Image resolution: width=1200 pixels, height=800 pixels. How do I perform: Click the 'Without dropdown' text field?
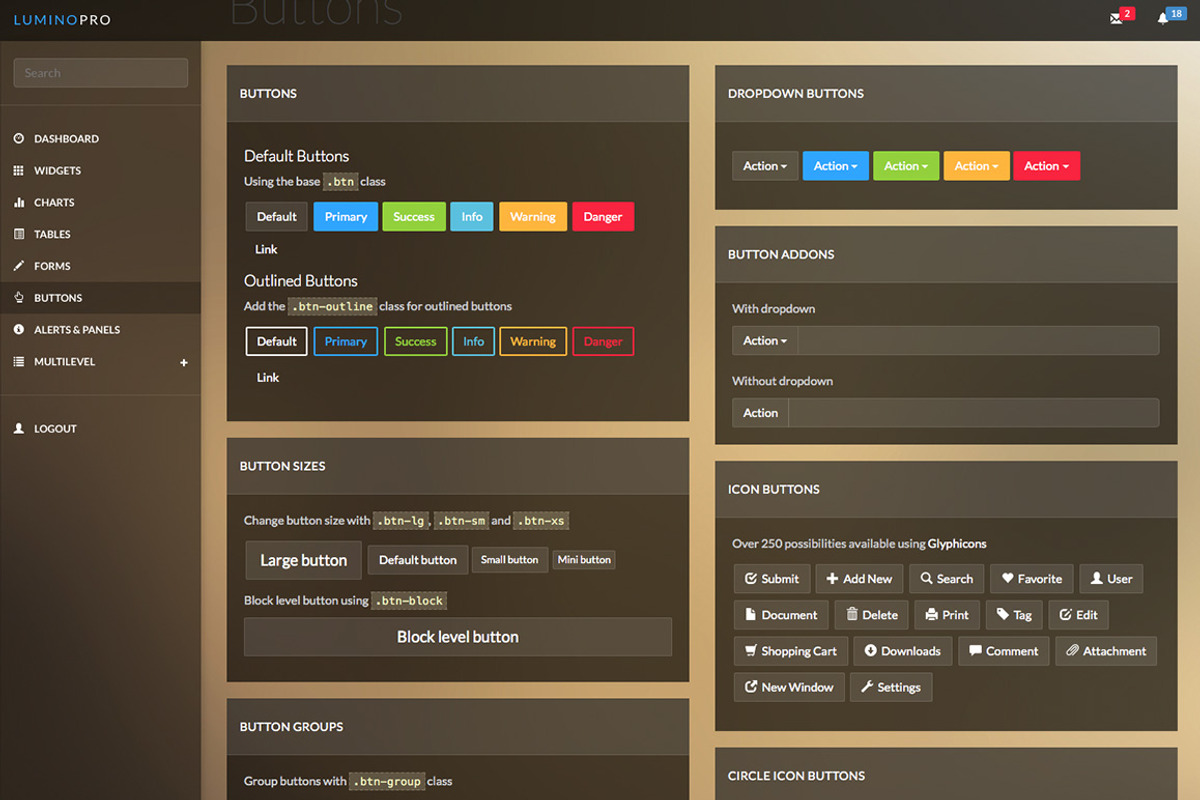(974, 413)
